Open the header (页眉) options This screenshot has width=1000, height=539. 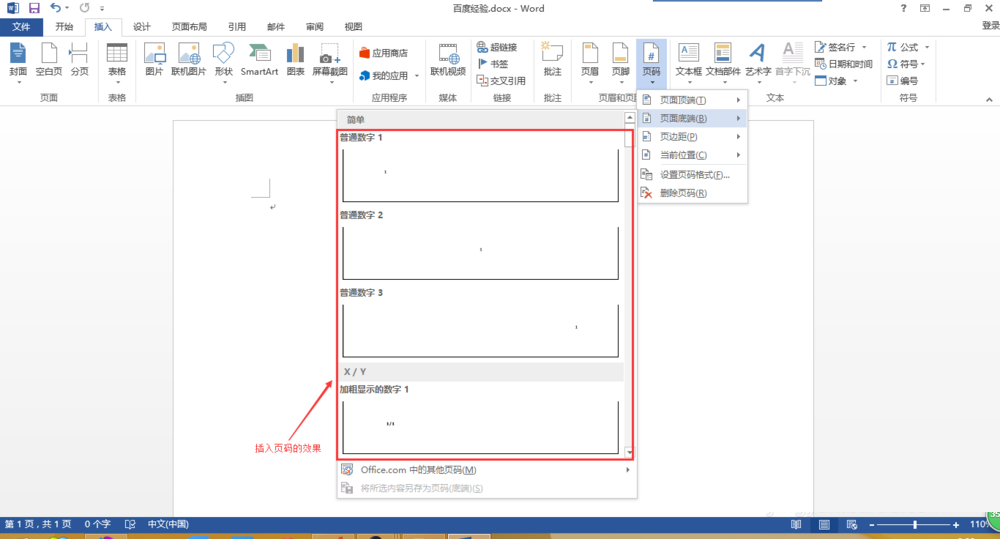pos(590,62)
